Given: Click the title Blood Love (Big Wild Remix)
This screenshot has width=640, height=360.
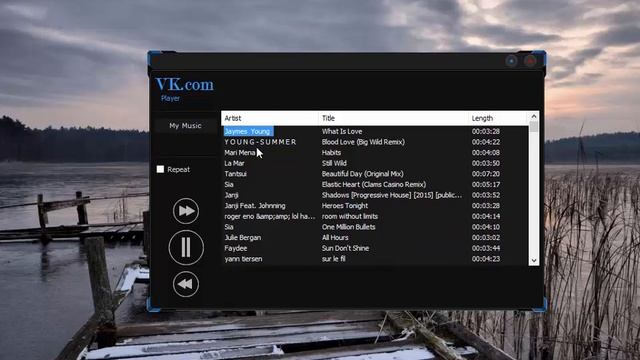Looking at the screenshot, I should (x=363, y=142).
